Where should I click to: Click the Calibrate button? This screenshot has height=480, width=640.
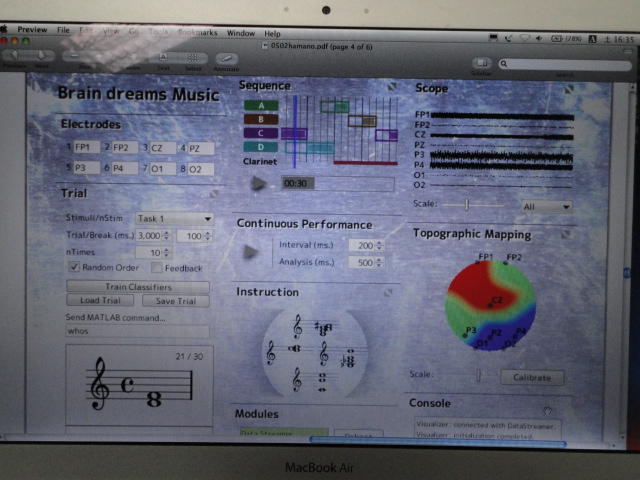(531, 377)
